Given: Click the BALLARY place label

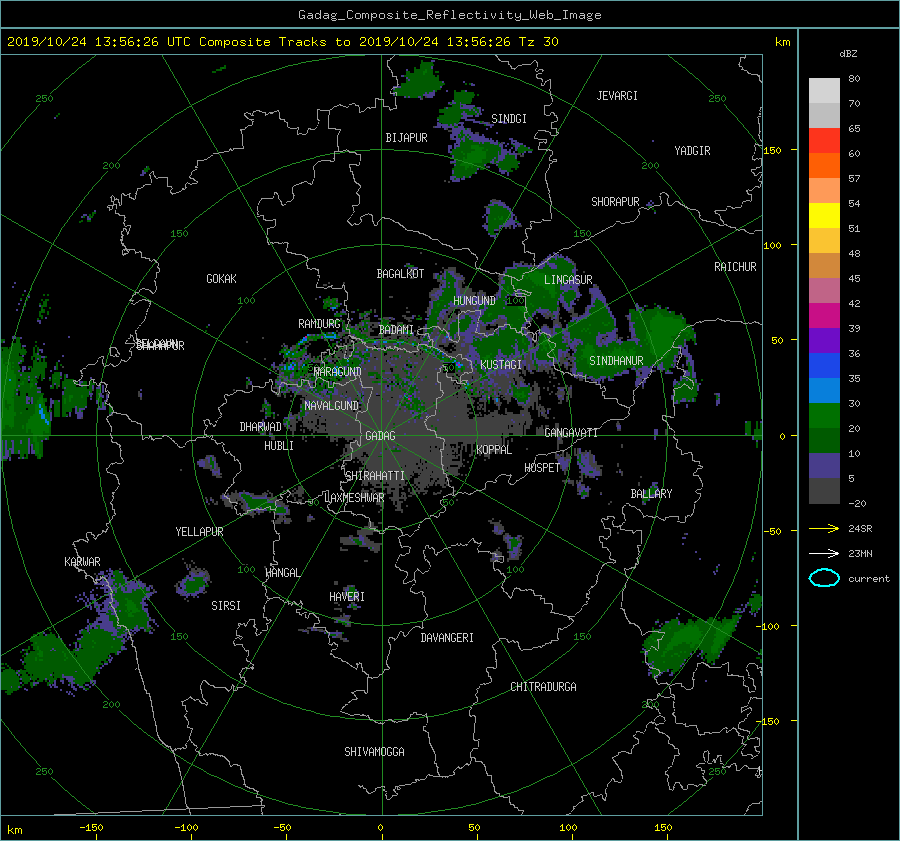Looking at the screenshot, I should (x=651, y=494).
